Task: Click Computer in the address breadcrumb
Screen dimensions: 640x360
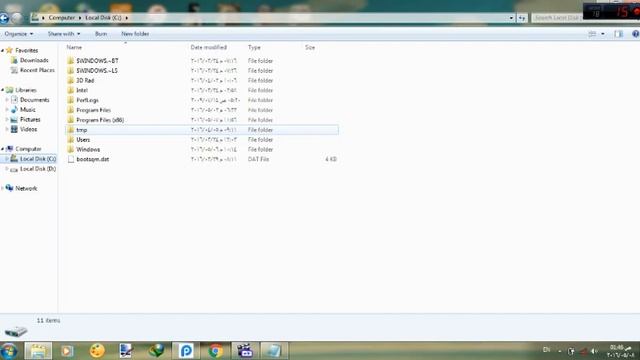Action: click(x=62, y=18)
